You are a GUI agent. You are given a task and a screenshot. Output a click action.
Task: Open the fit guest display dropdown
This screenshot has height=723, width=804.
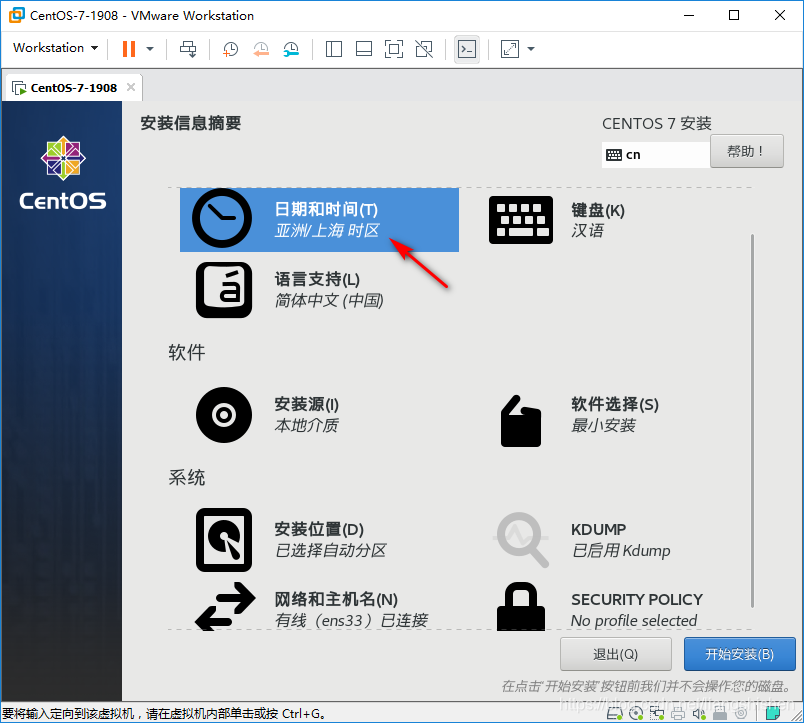(x=529, y=49)
